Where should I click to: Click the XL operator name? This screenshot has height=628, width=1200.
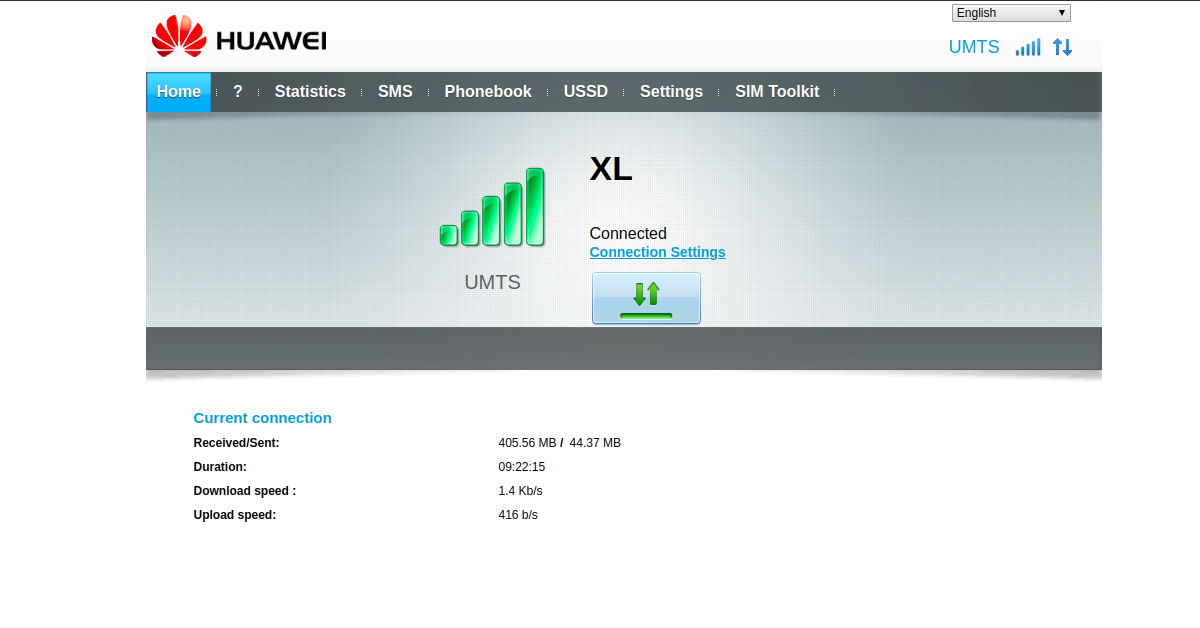(x=611, y=169)
